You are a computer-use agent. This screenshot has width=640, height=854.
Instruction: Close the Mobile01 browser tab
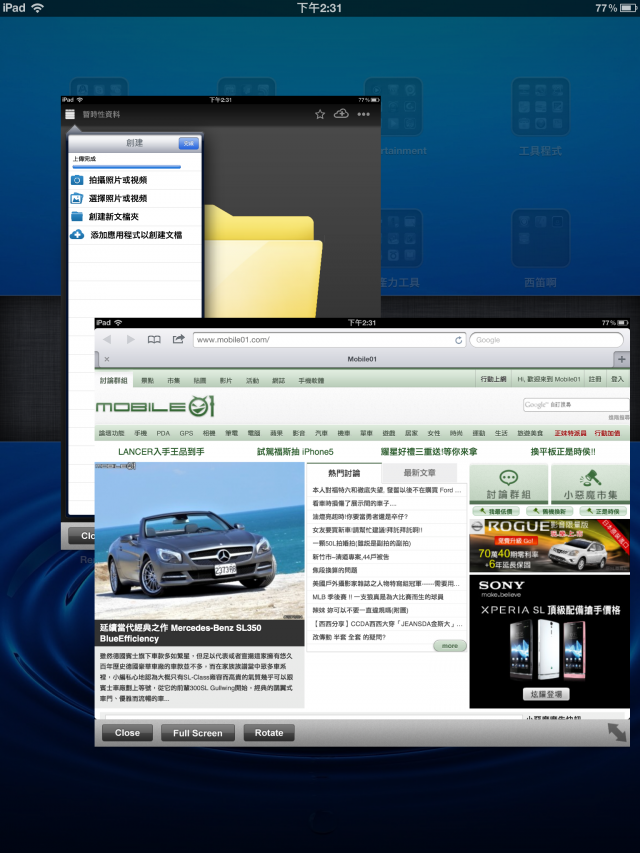coord(107,359)
